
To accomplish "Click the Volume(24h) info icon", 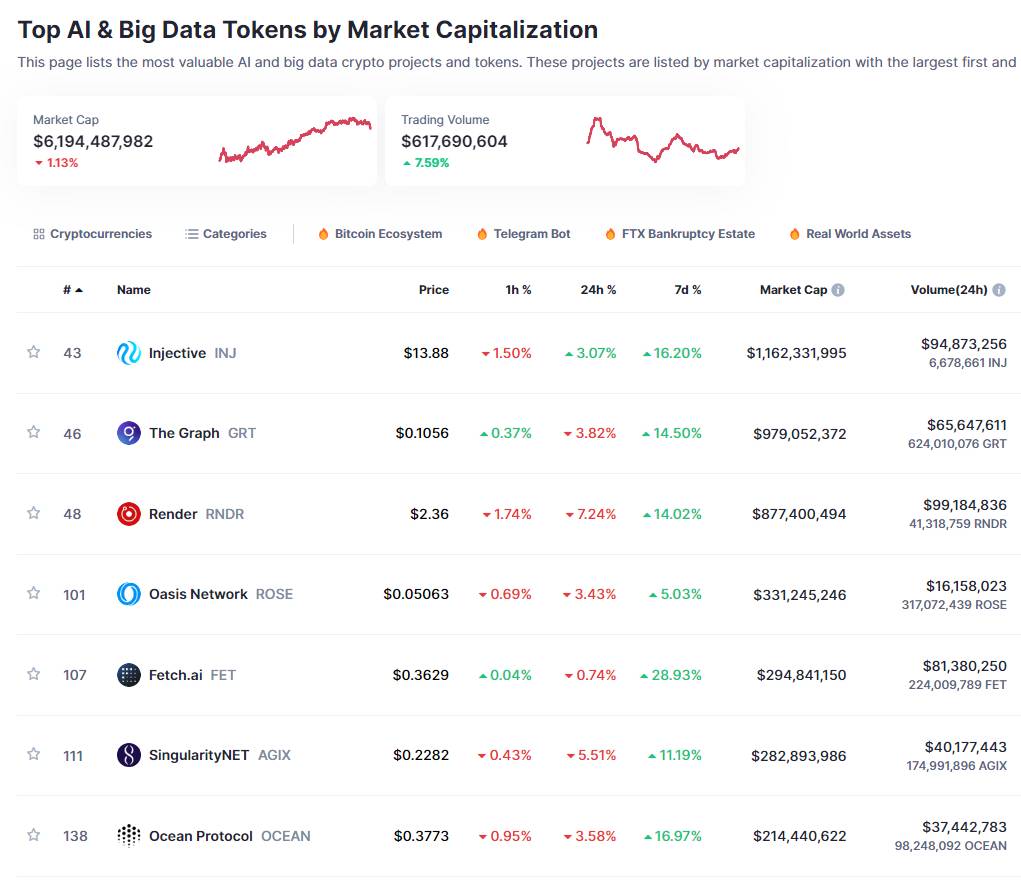I will click(998, 290).
